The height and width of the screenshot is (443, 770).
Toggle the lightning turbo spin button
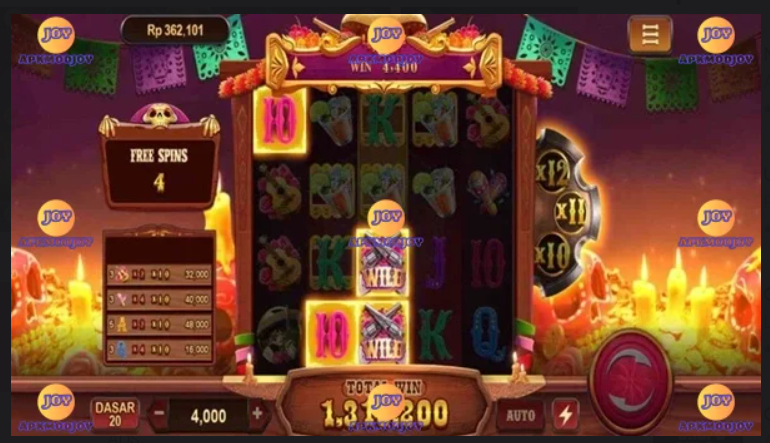[566, 415]
